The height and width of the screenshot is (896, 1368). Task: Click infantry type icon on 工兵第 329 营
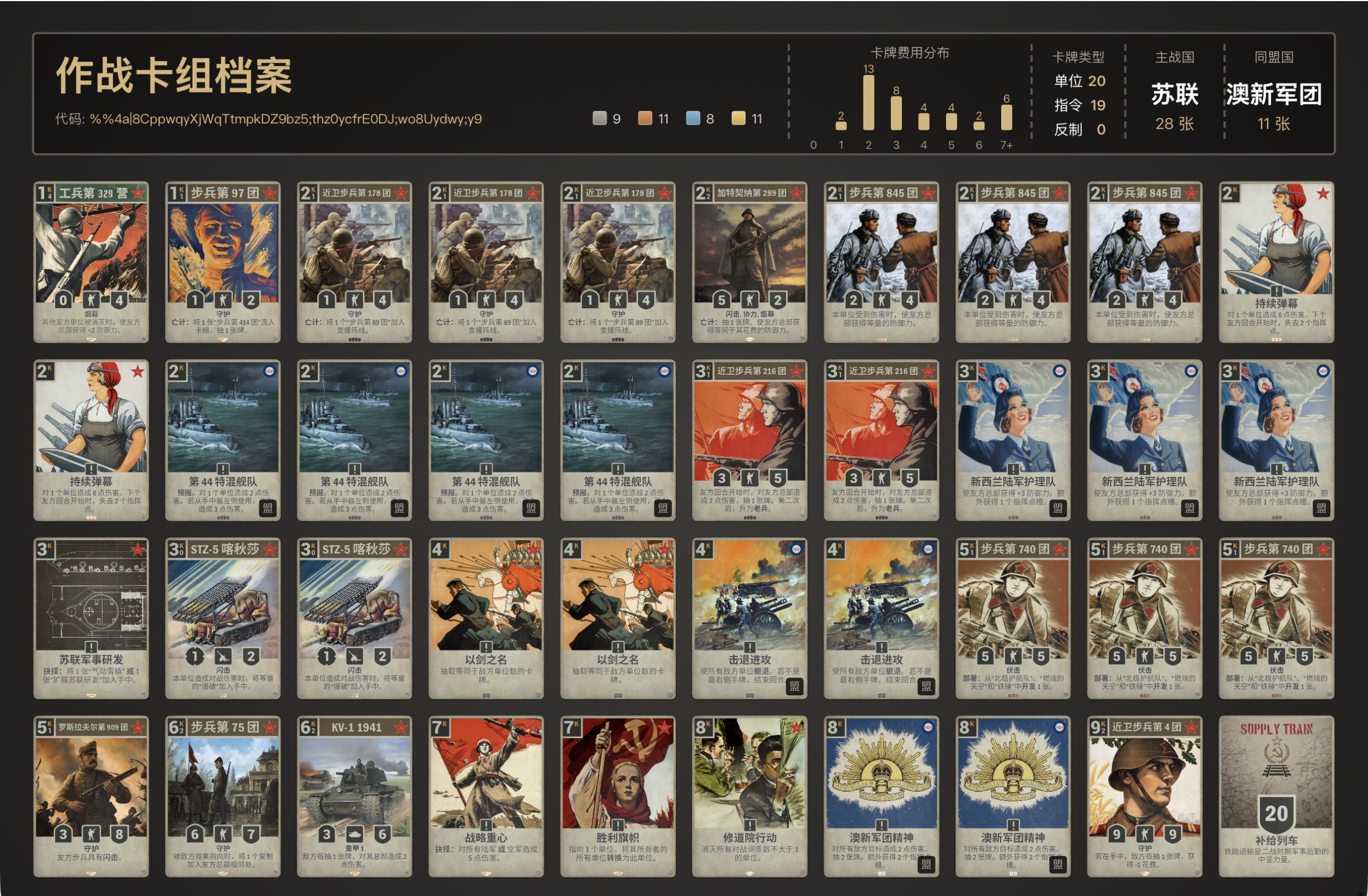tap(91, 300)
